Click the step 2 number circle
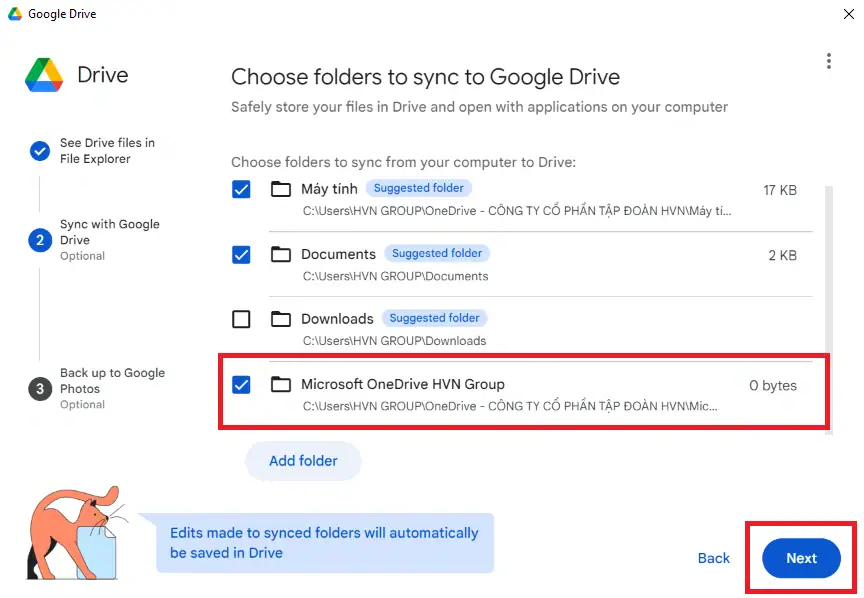This screenshot has height=598, width=864. [40, 240]
